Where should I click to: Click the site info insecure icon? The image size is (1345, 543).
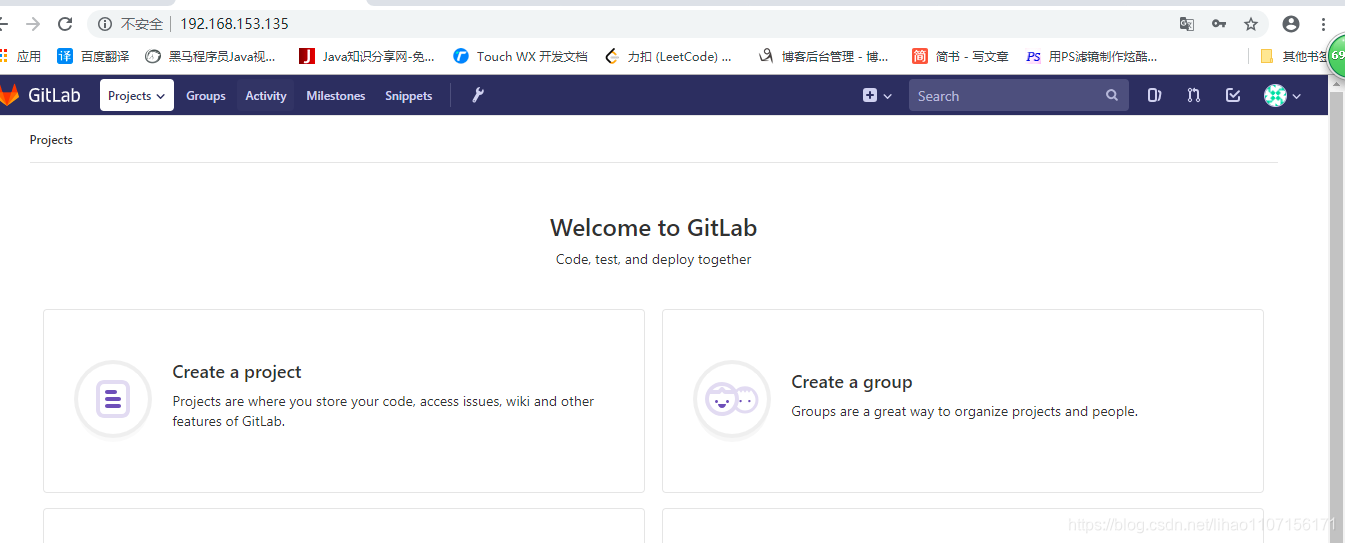click(105, 24)
